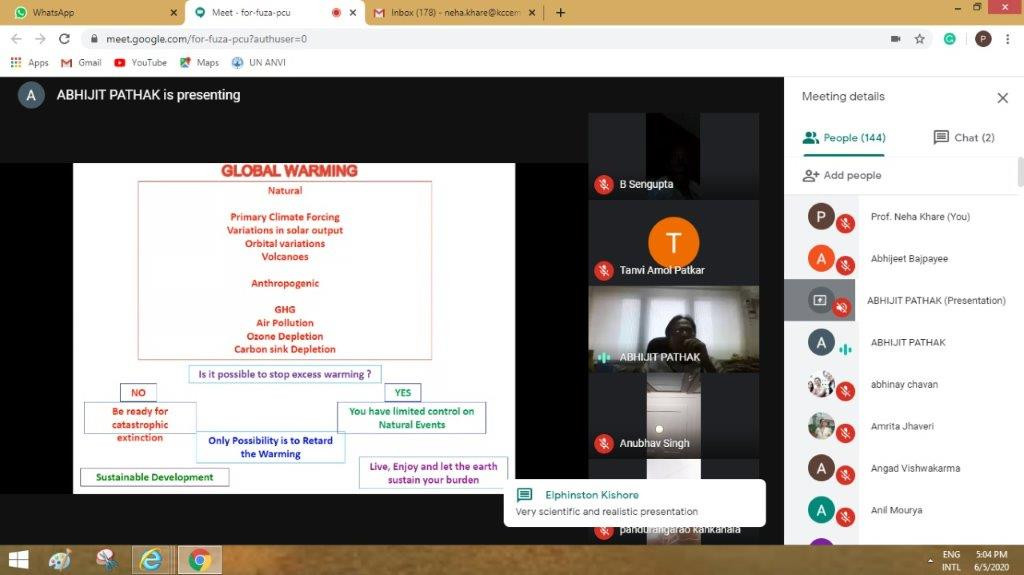Click camera indicator icon in address bar

(895, 39)
